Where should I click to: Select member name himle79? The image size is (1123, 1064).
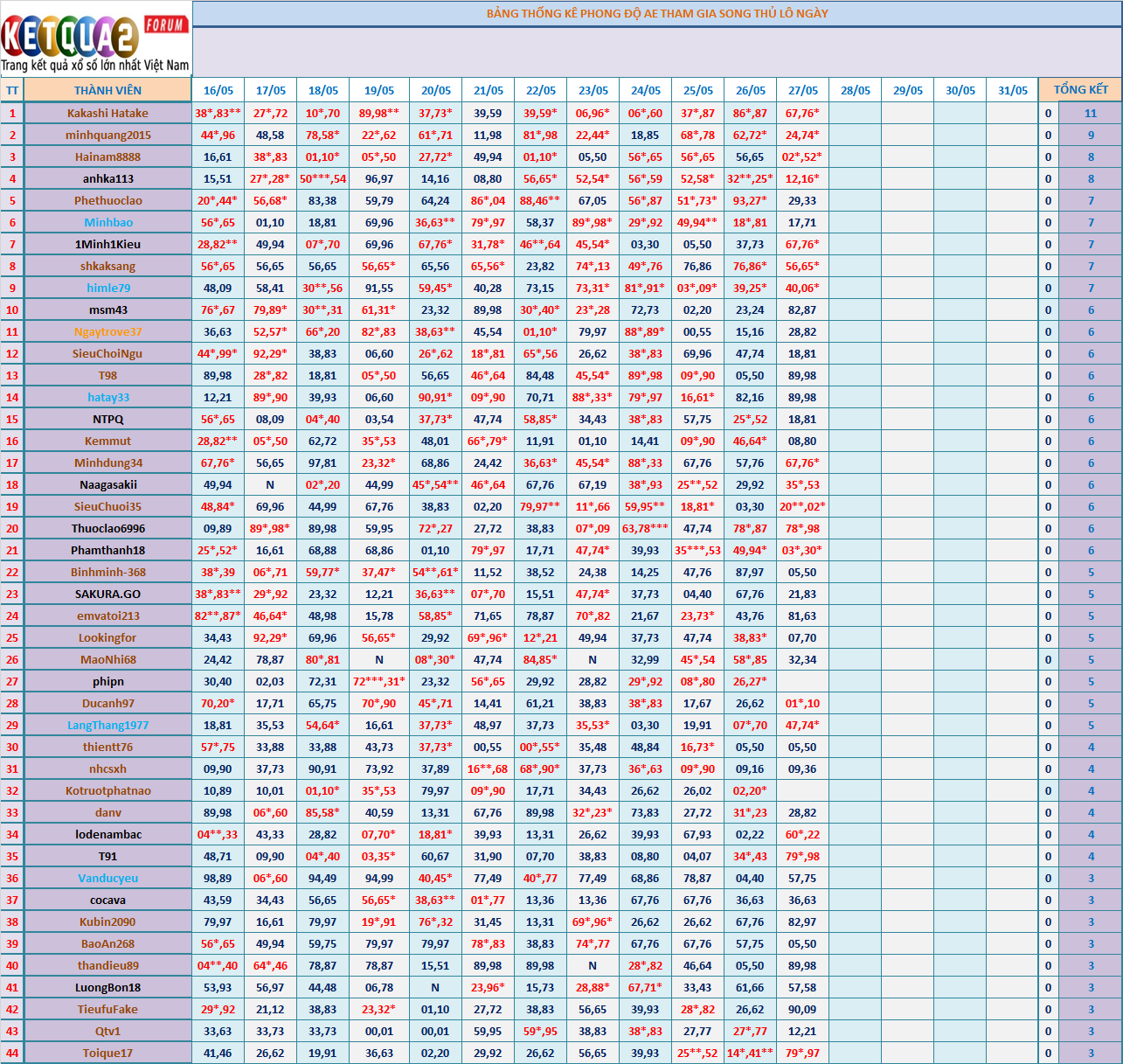[x=107, y=288]
